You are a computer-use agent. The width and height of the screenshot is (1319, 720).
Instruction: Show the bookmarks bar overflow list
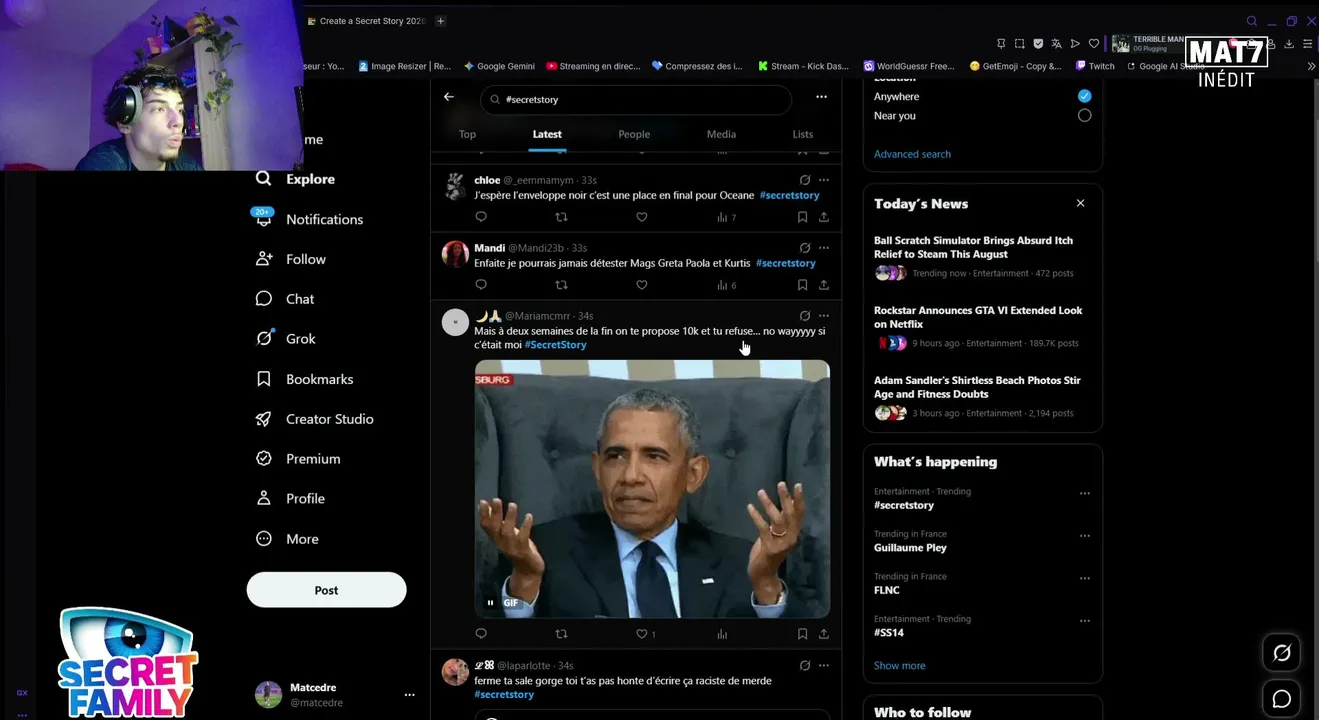click(x=1311, y=66)
